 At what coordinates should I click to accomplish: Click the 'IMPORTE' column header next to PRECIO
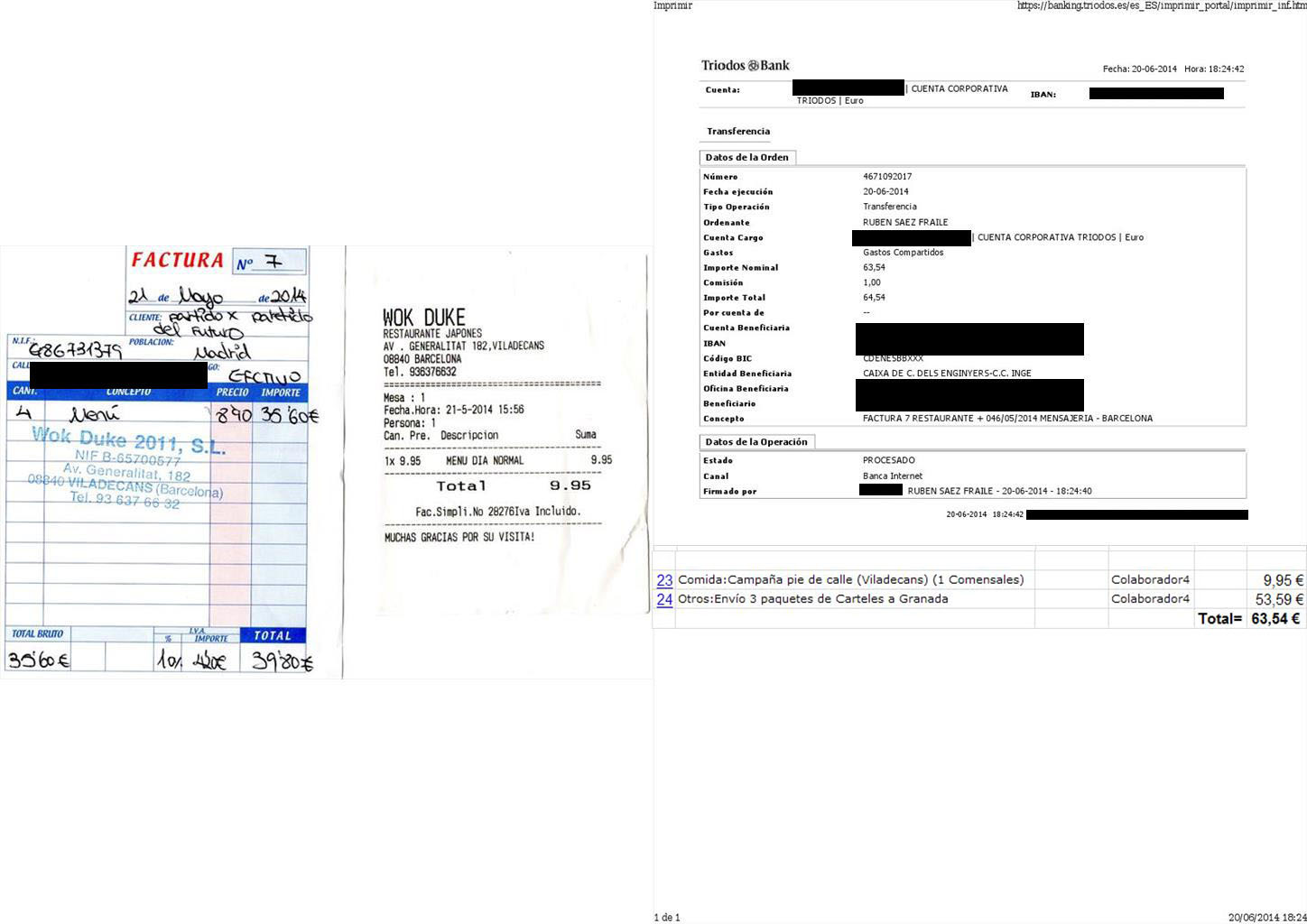(281, 393)
